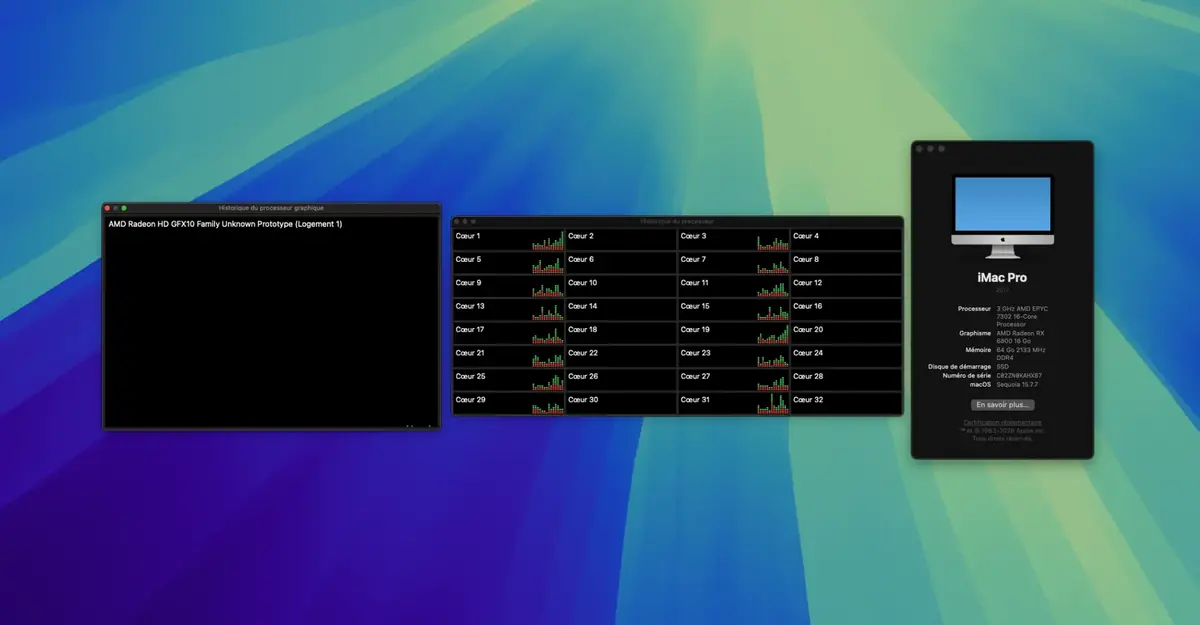Click the Cœur 31 usage graph
The image size is (1200, 625).
pos(773,404)
